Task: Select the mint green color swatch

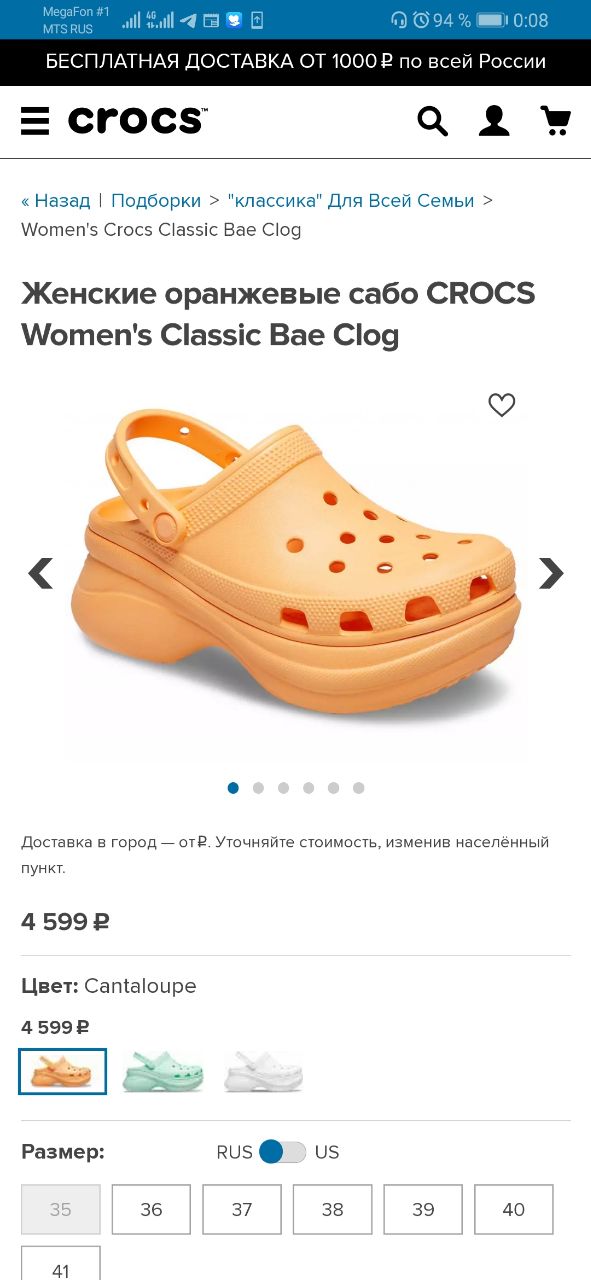Action: click(x=163, y=1071)
